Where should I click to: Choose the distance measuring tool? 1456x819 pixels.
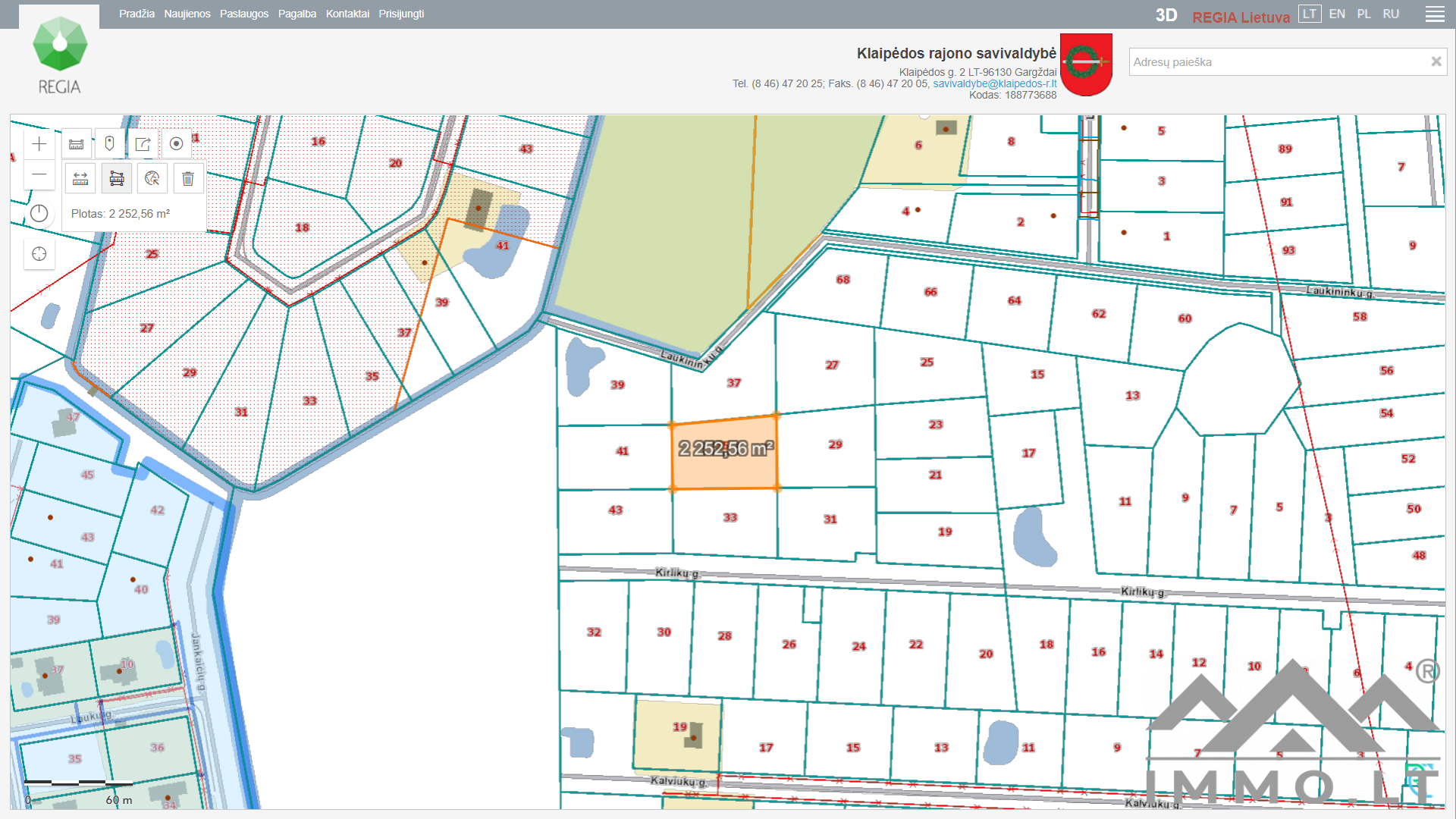(80, 178)
